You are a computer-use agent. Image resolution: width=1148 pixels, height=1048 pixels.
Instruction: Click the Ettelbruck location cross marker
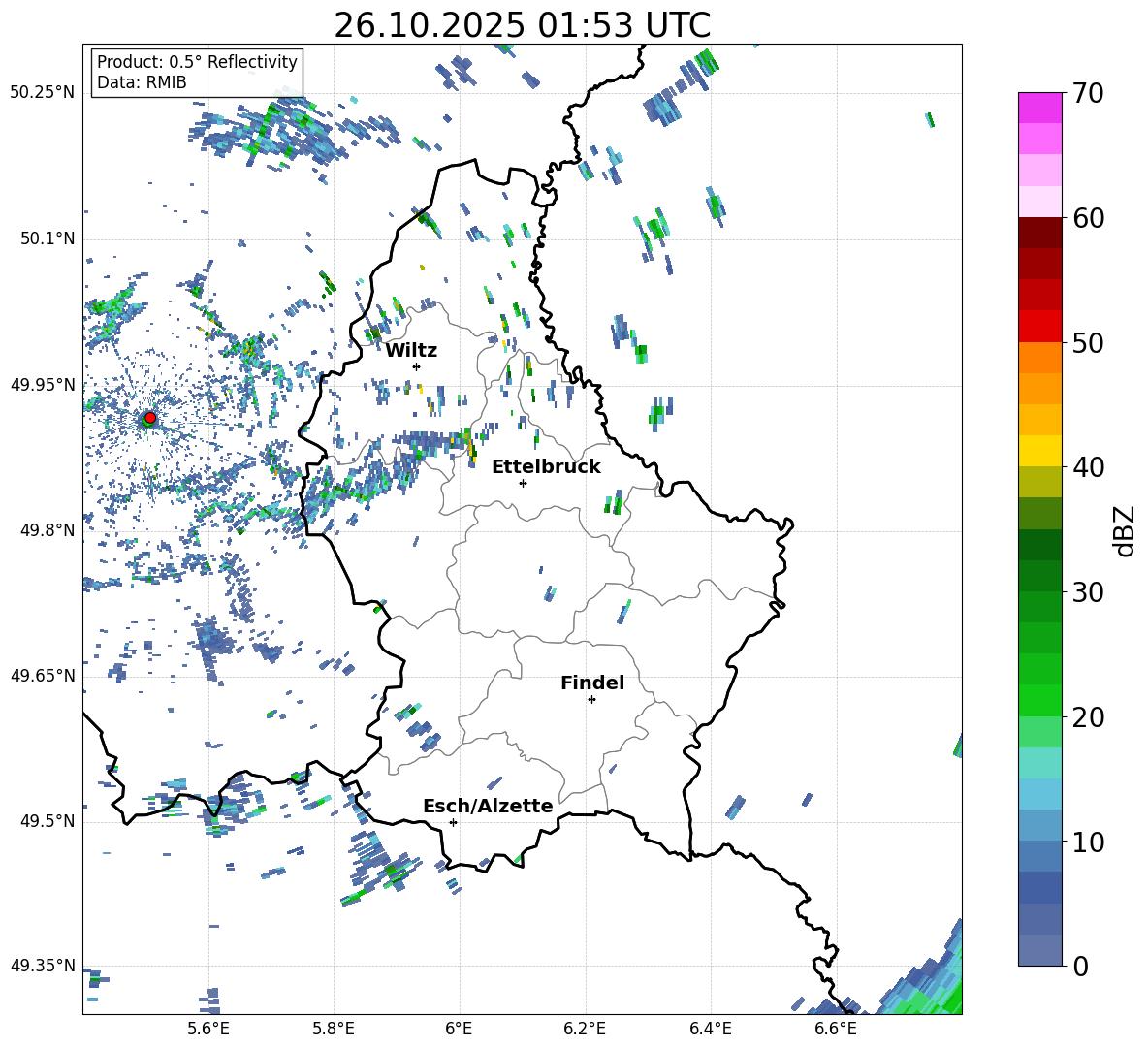pyautogui.click(x=523, y=483)
